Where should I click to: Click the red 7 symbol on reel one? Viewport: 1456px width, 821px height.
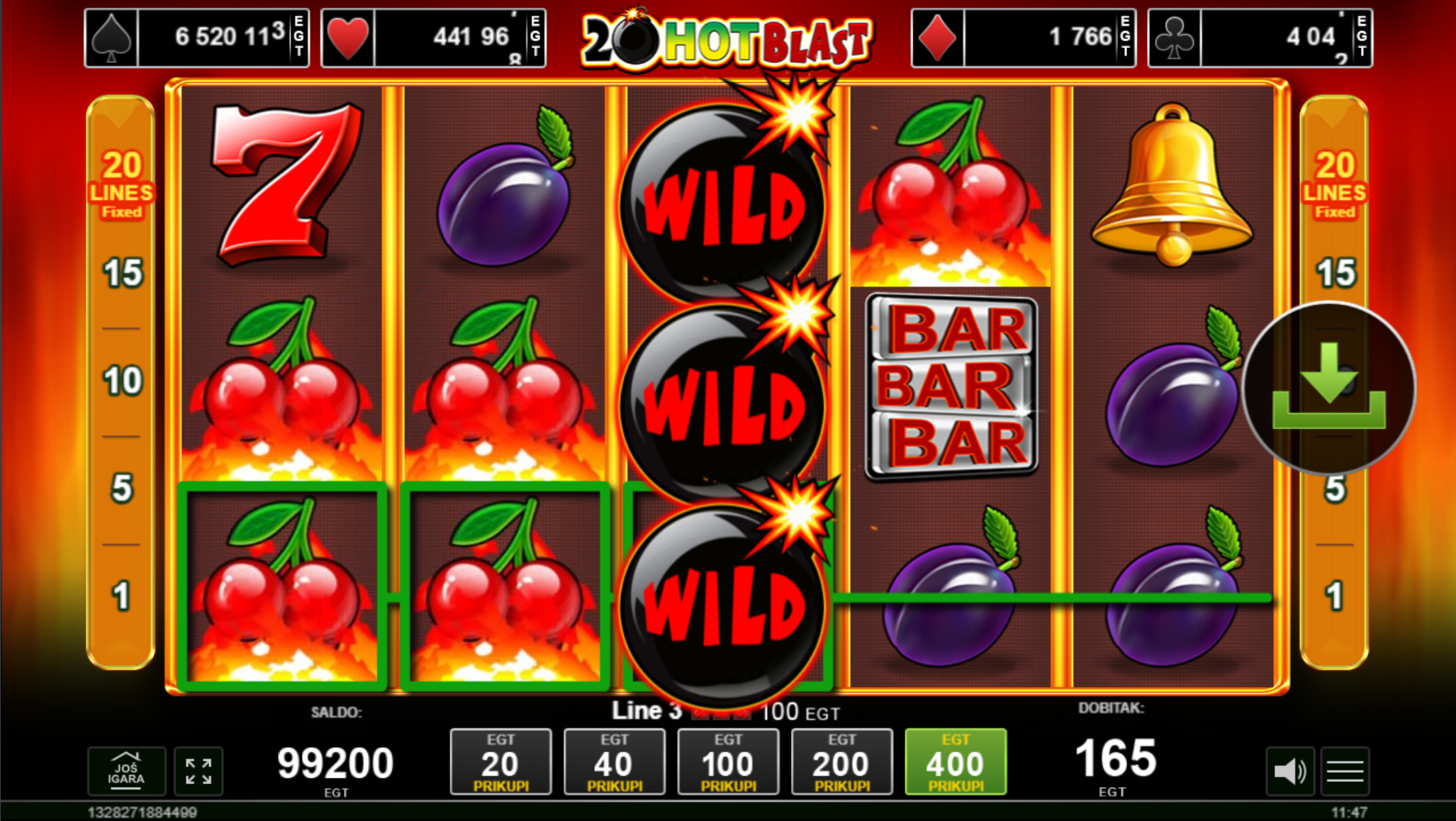point(284,184)
